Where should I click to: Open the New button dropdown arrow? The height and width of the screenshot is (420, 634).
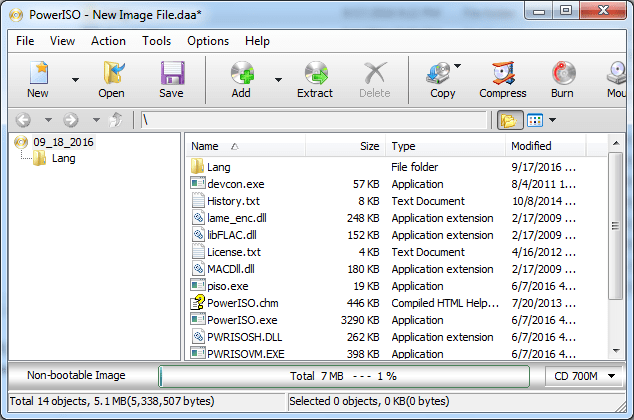coord(75,80)
